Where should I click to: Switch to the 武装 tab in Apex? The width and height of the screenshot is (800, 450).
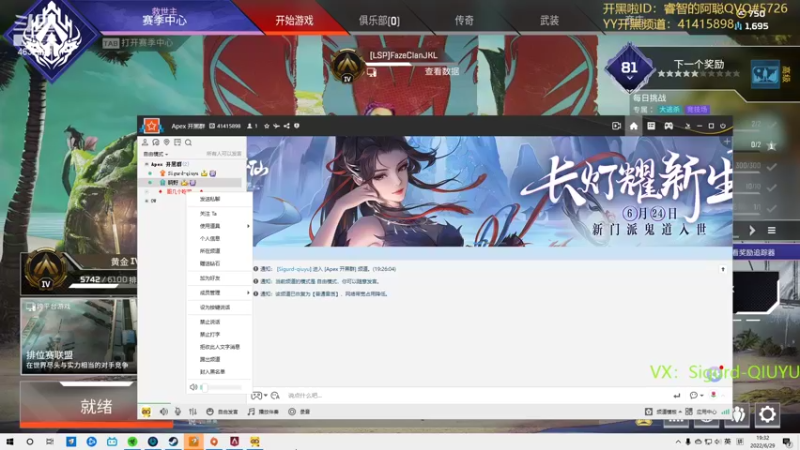[x=549, y=20]
